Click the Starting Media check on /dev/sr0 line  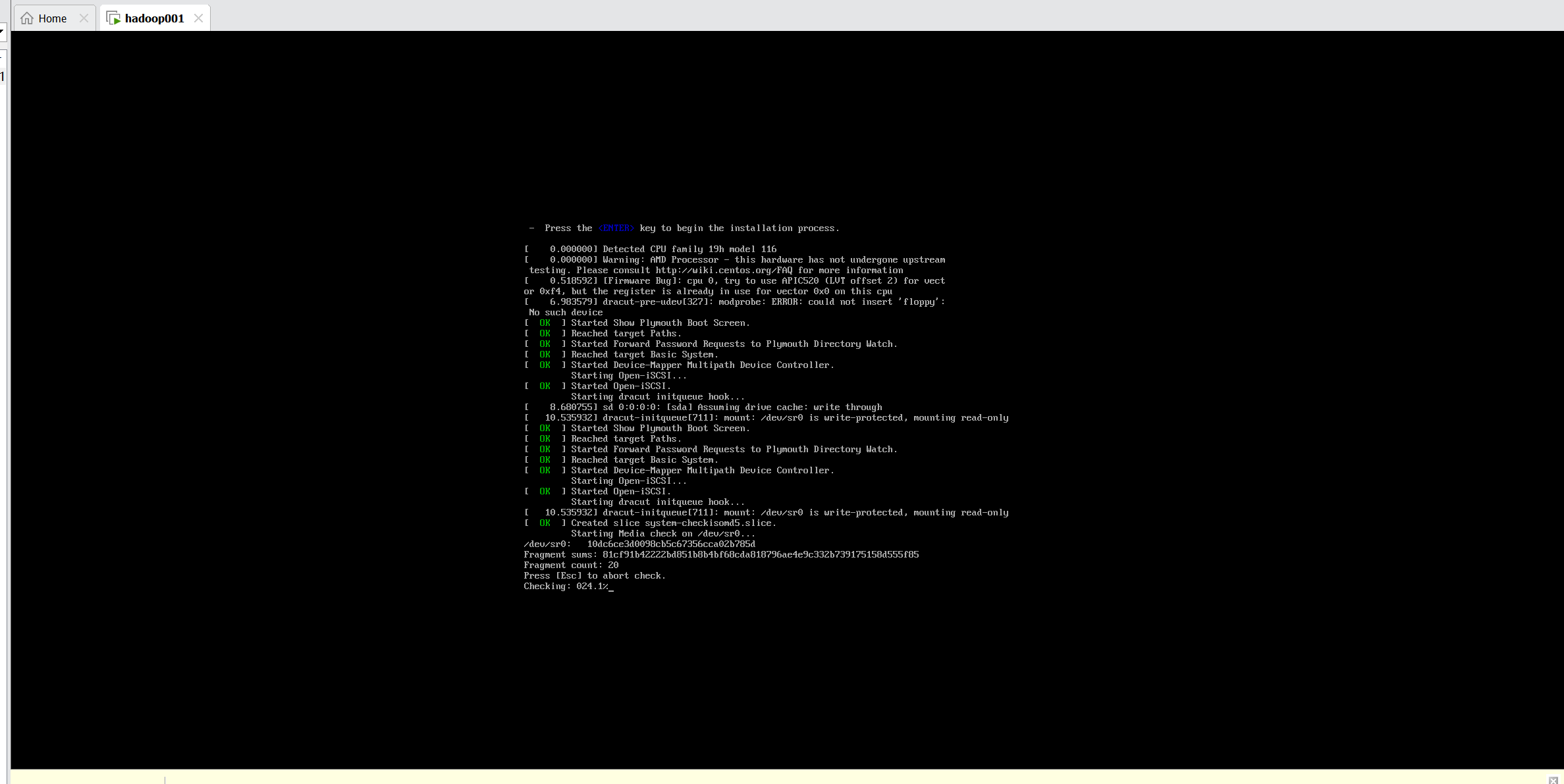tap(662, 534)
